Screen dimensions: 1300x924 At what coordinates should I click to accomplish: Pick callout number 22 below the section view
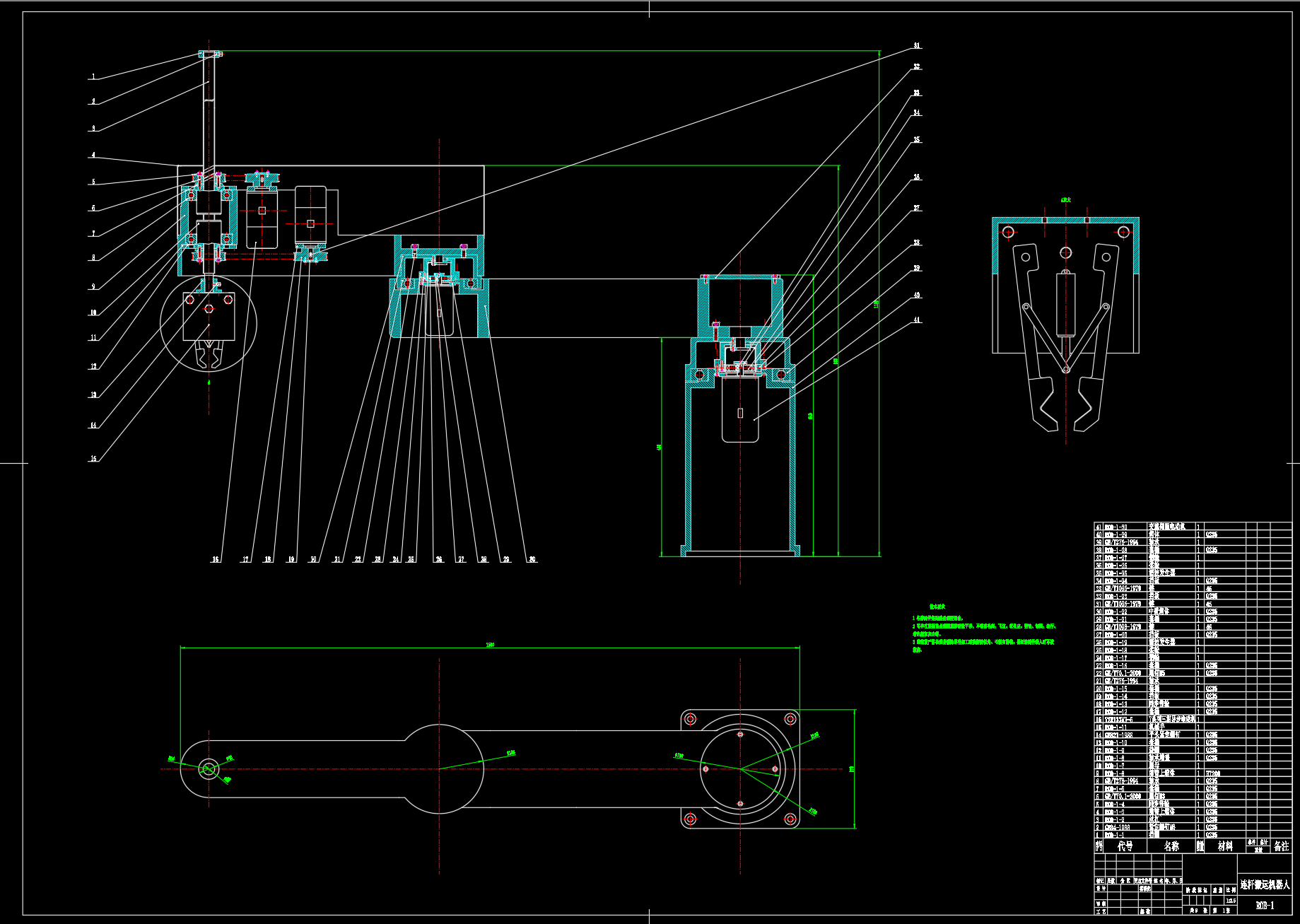(x=358, y=559)
